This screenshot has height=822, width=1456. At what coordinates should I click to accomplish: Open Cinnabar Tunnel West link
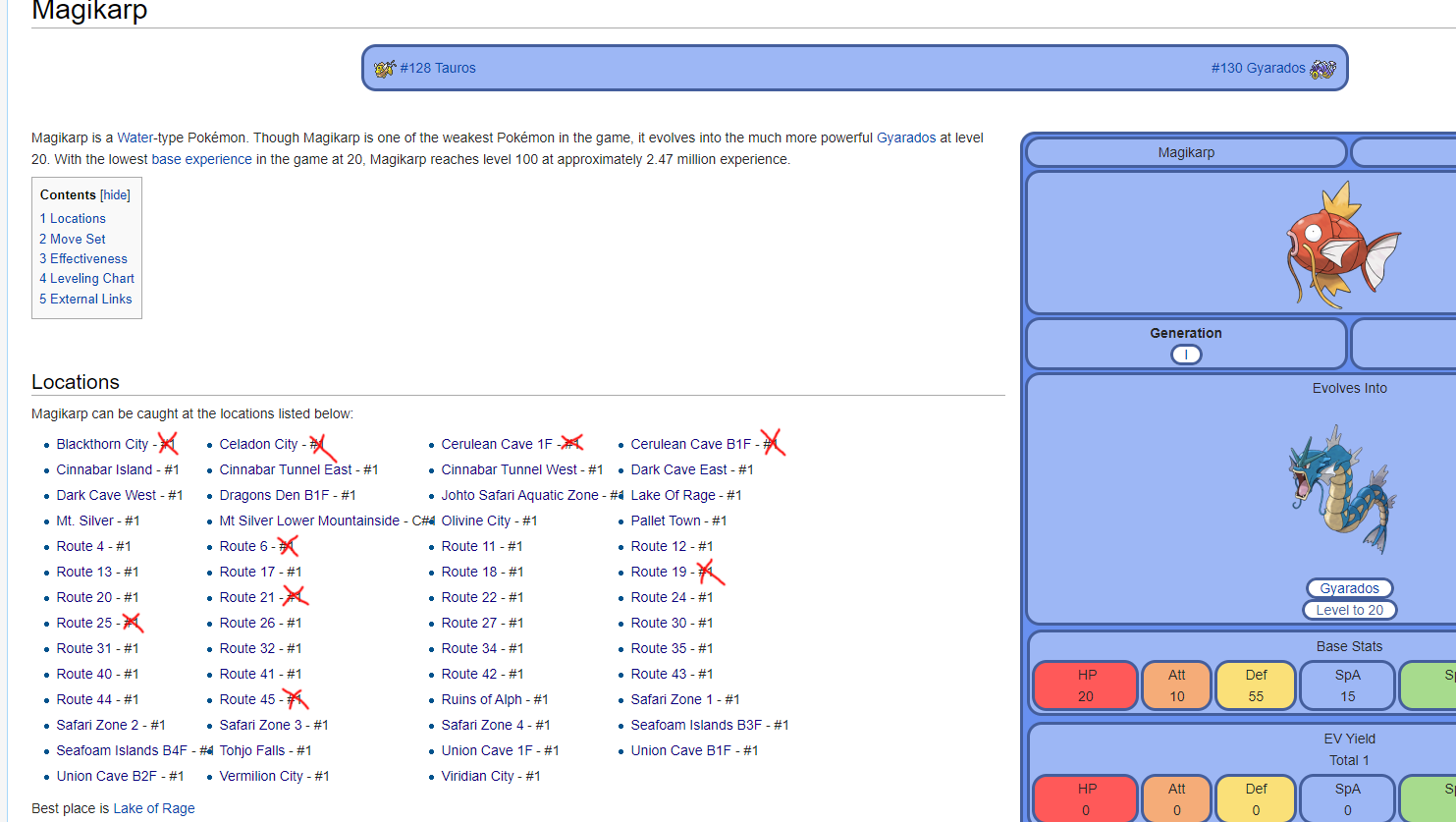(510, 469)
